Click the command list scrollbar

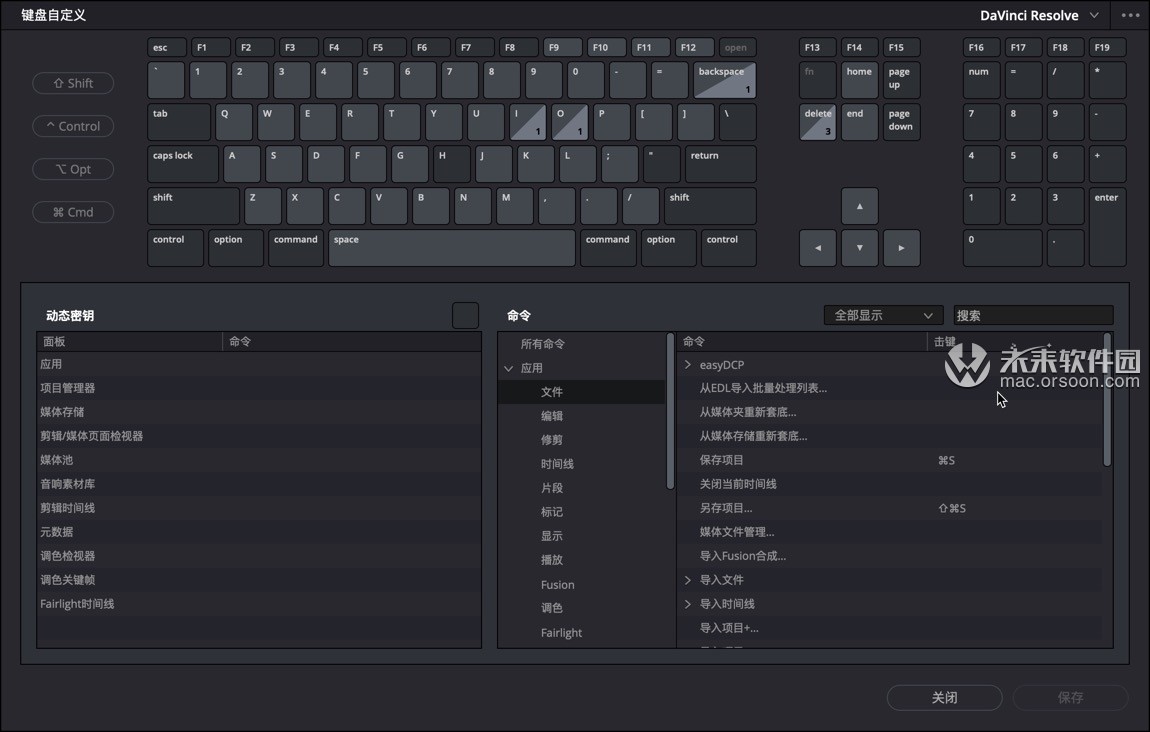1107,400
